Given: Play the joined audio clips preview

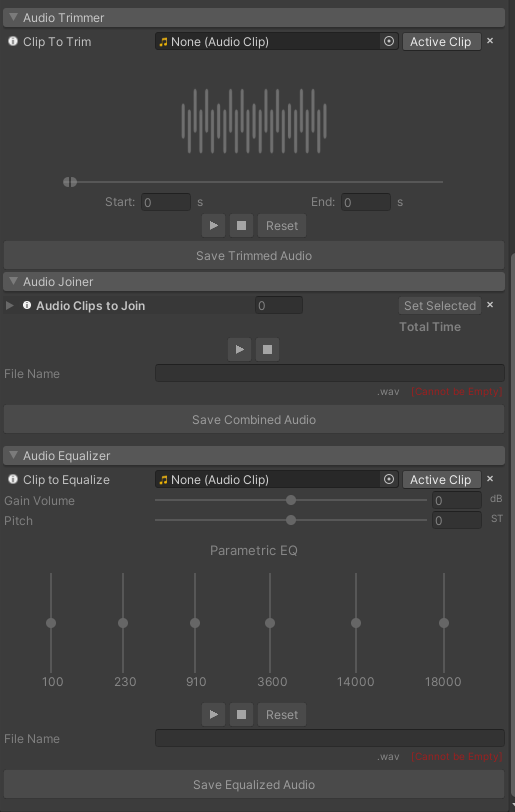Looking at the screenshot, I should (239, 350).
